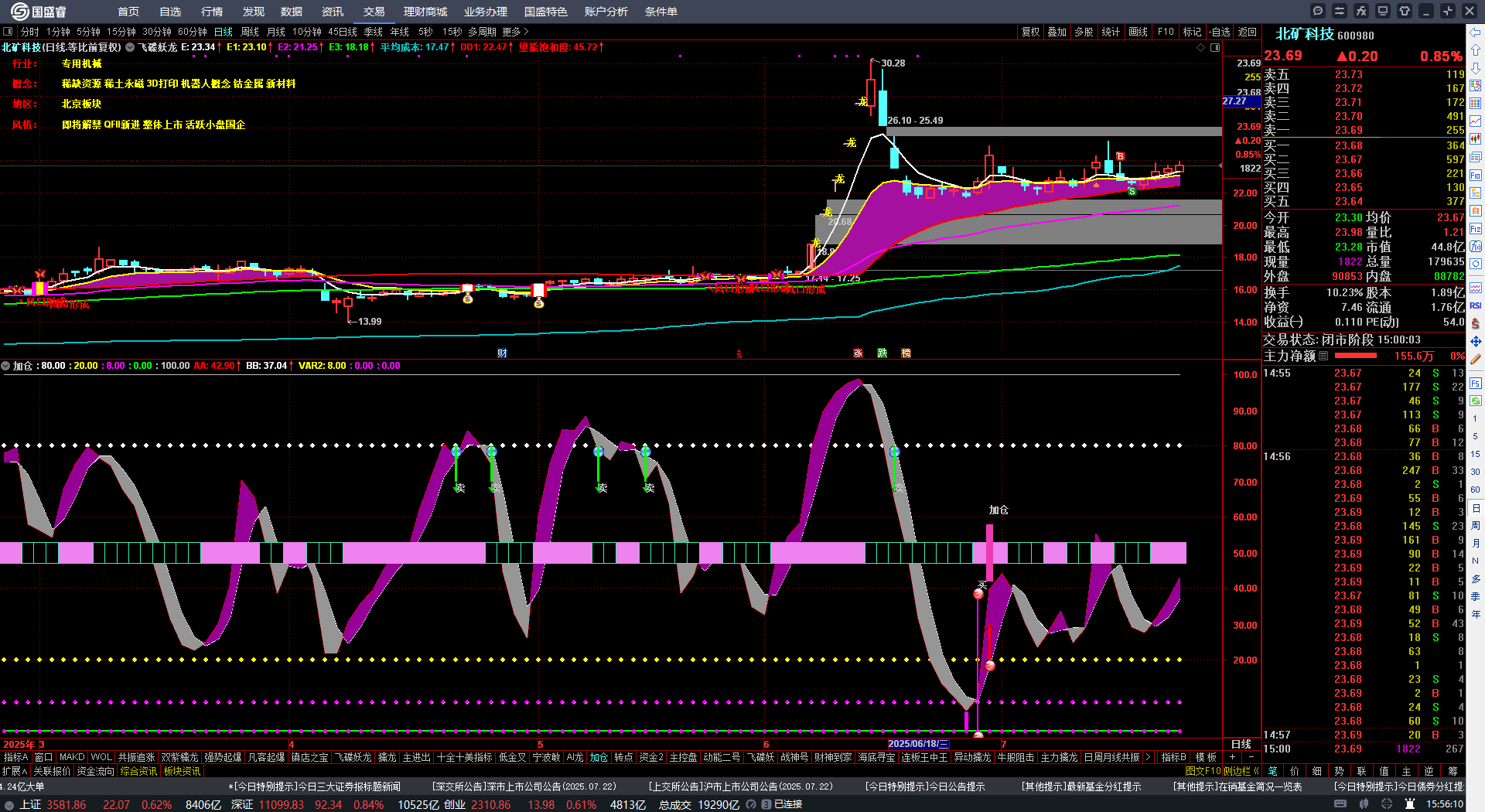The height and width of the screenshot is (812, 1485).
Task: Click the 图文F10 link
Action: point(1203,771)
